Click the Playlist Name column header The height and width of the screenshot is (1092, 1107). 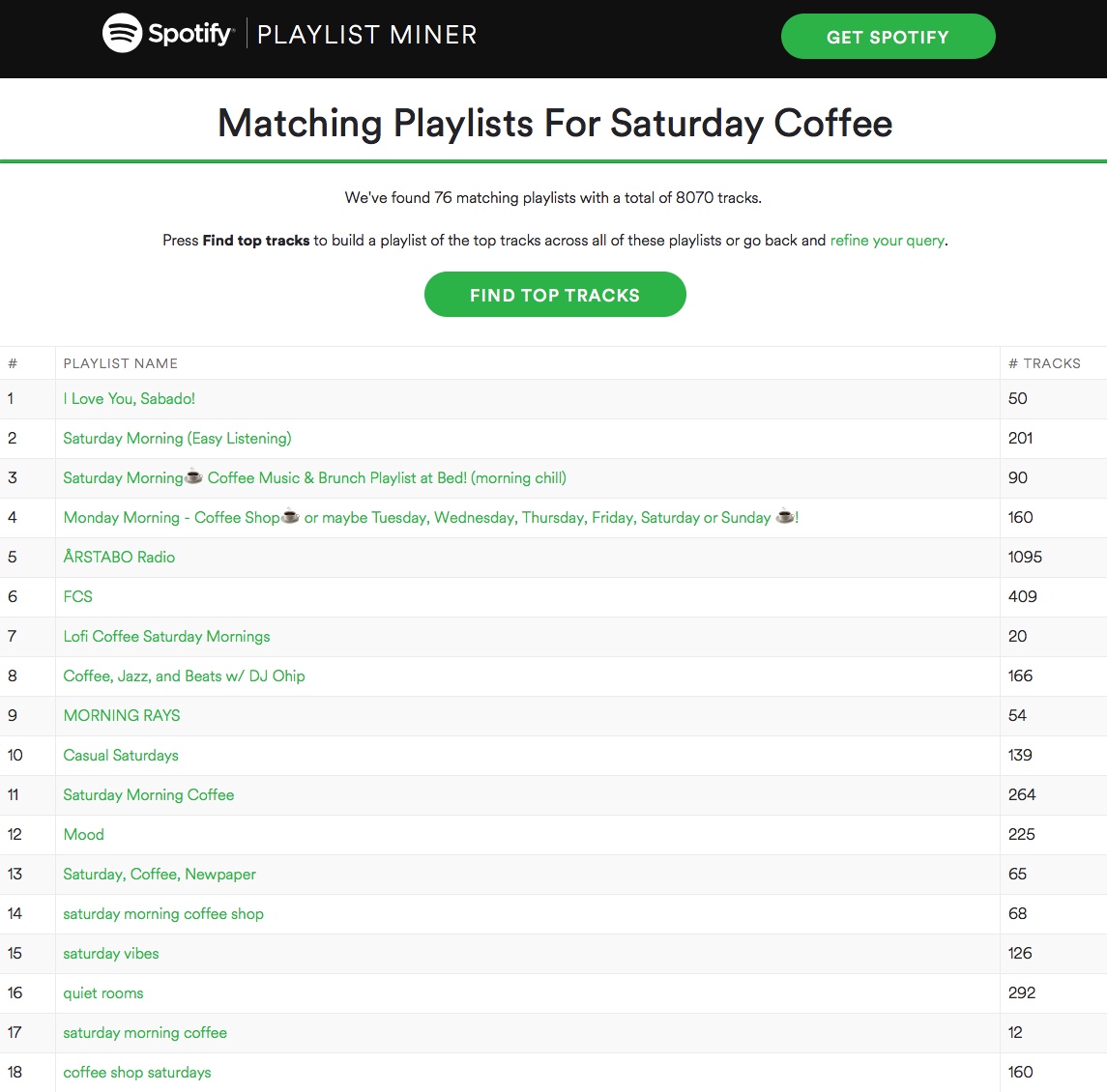(x=121, y=363)
